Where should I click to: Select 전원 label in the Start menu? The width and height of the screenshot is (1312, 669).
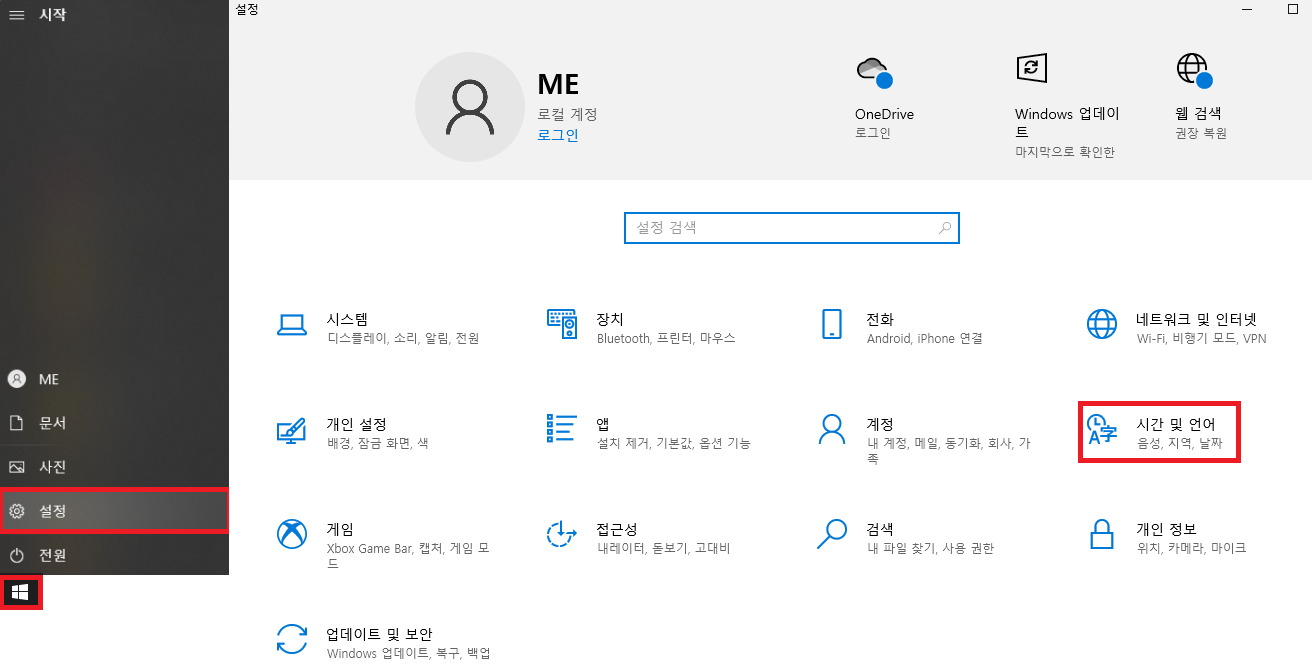pos(52,555)
